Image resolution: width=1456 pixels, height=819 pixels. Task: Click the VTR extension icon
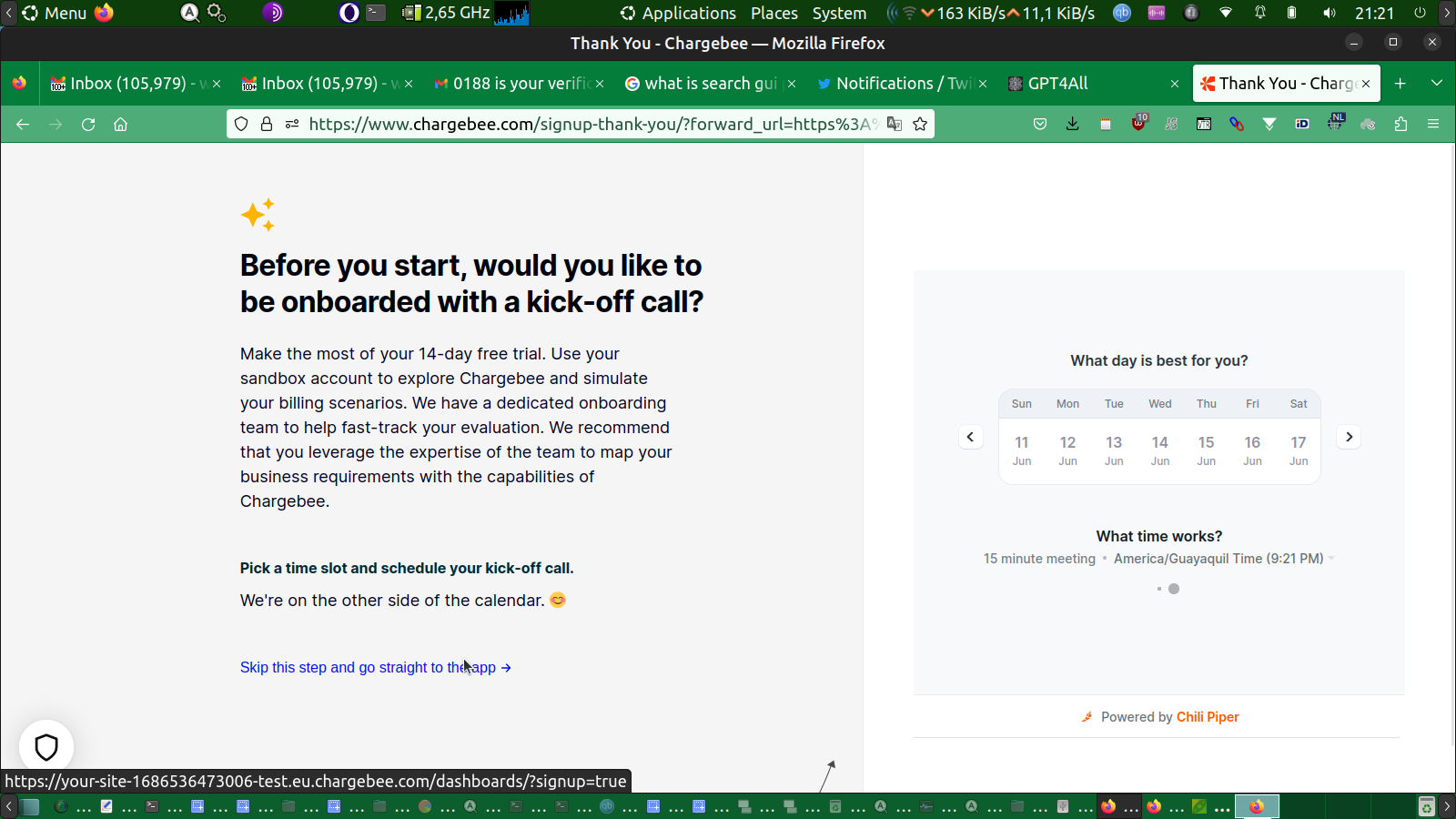click(x=1204, y=125)
